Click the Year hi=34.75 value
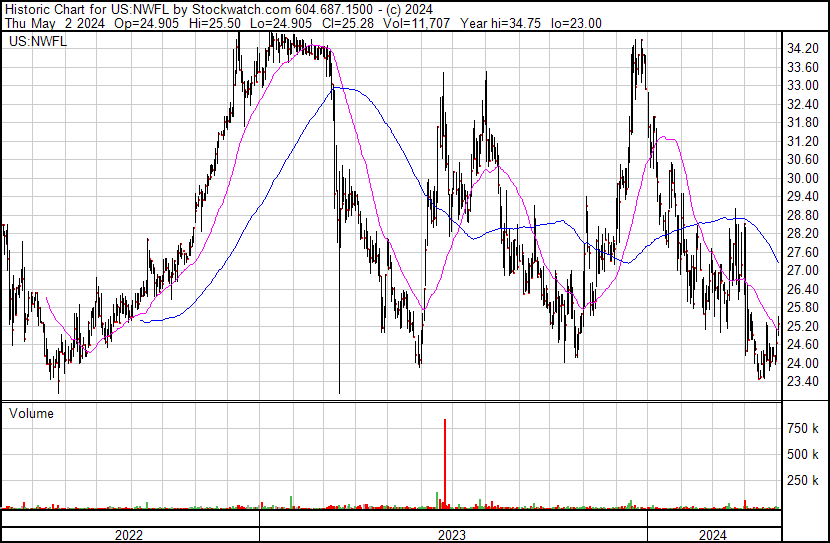830x543 pixels. click(x=500, y=23)
